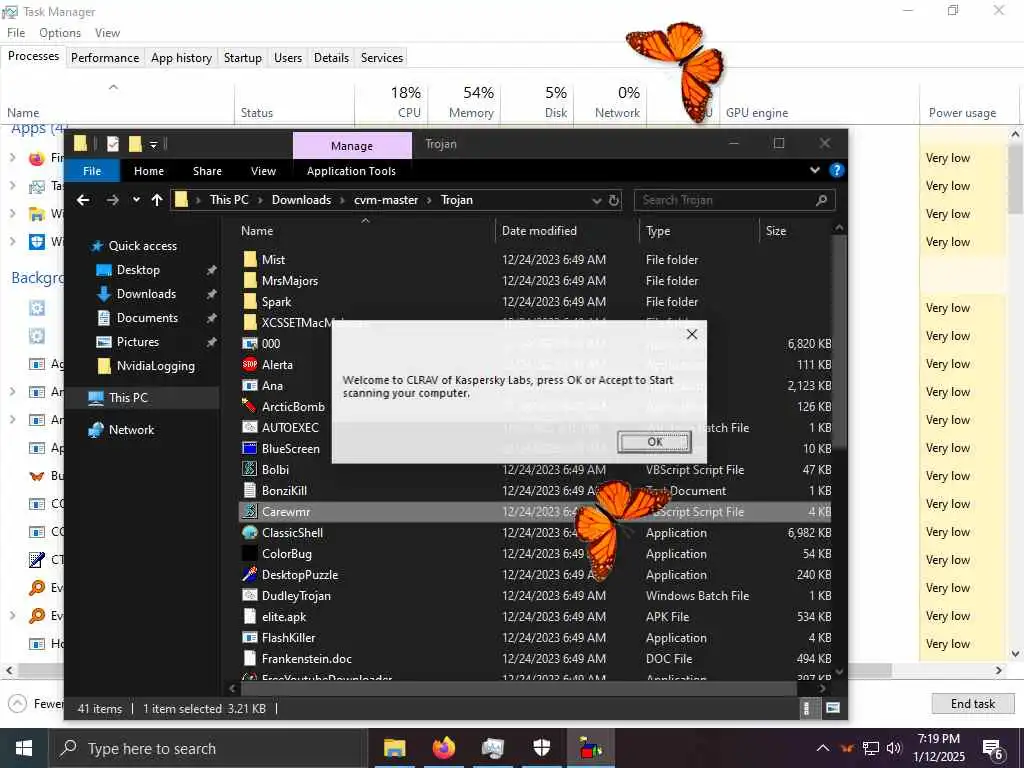Open the Mist folder

273,259
